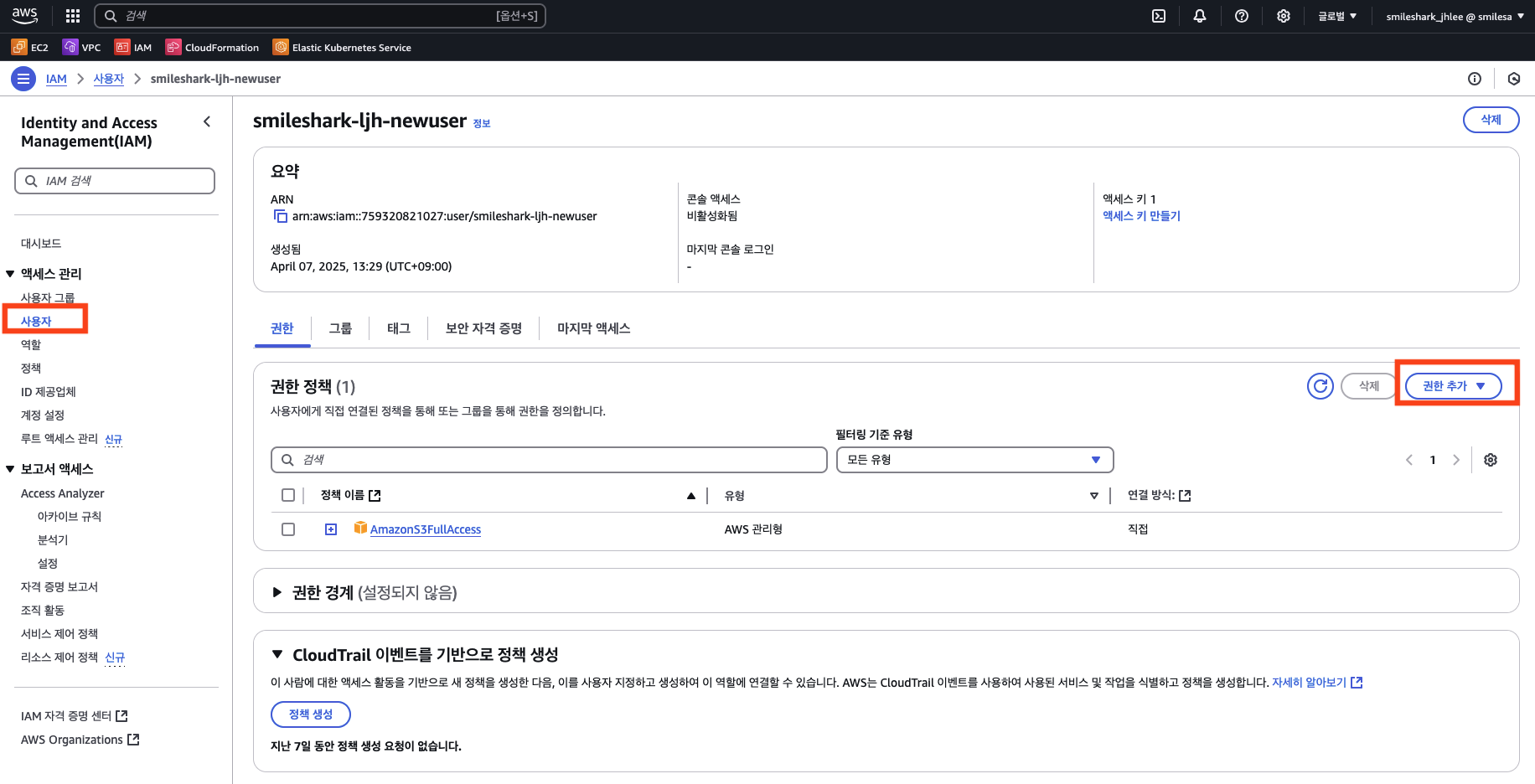Click the 액세스 키 만들기 link
Viewport: 1535px width, 784px height.
(1141, 216)
